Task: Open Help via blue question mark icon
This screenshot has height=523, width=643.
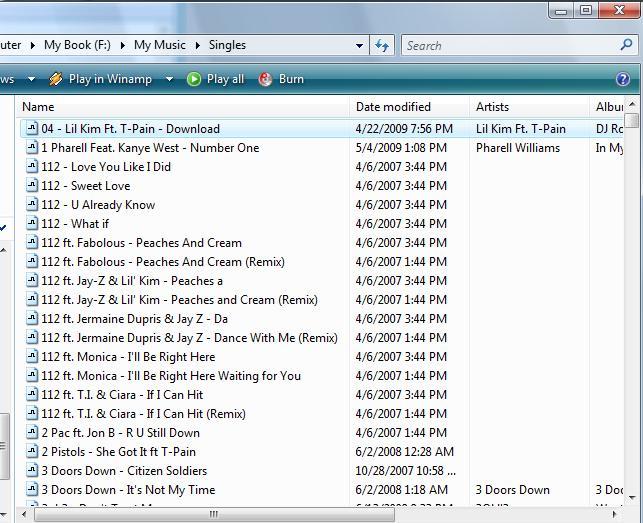Action: pyautogui.click(x=622, y=79)
